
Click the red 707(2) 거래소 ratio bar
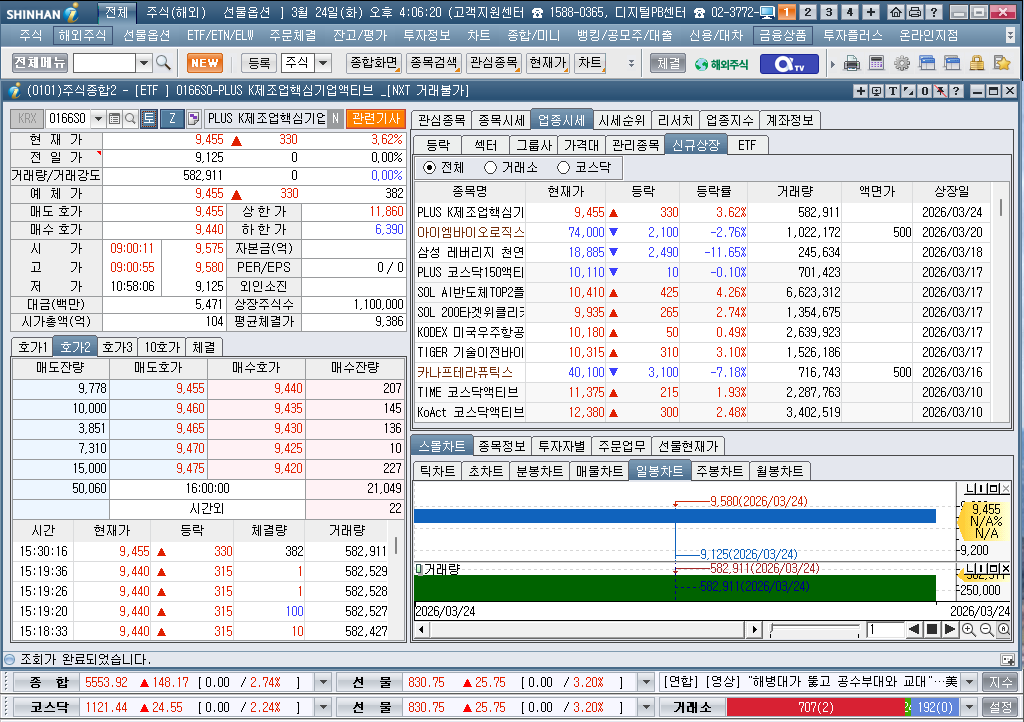(x=816, y=708)
